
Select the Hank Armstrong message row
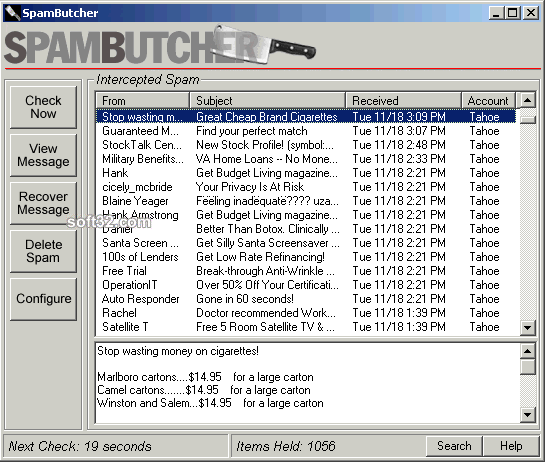click(306, 215)
